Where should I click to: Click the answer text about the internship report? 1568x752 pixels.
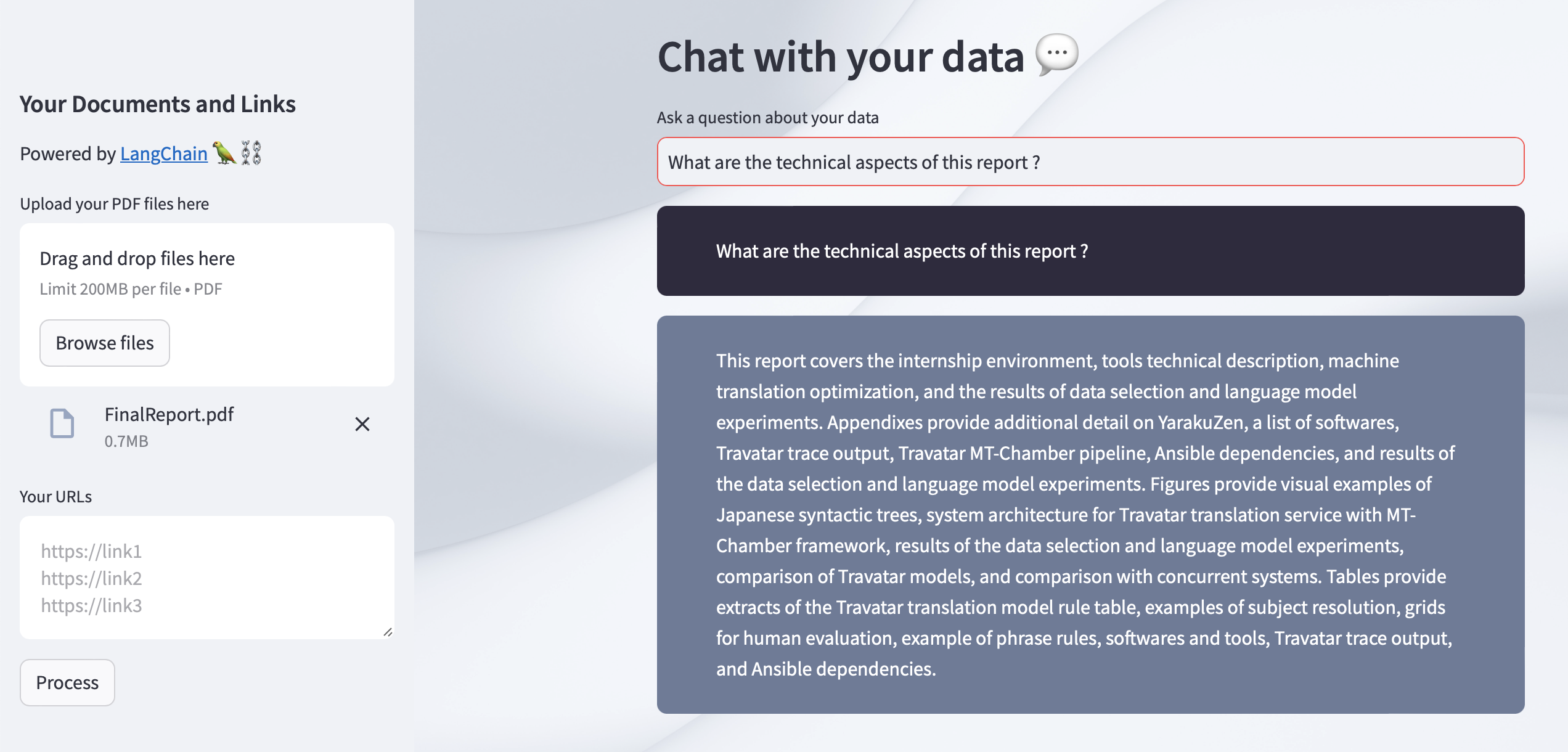(x=1085, y=514)
